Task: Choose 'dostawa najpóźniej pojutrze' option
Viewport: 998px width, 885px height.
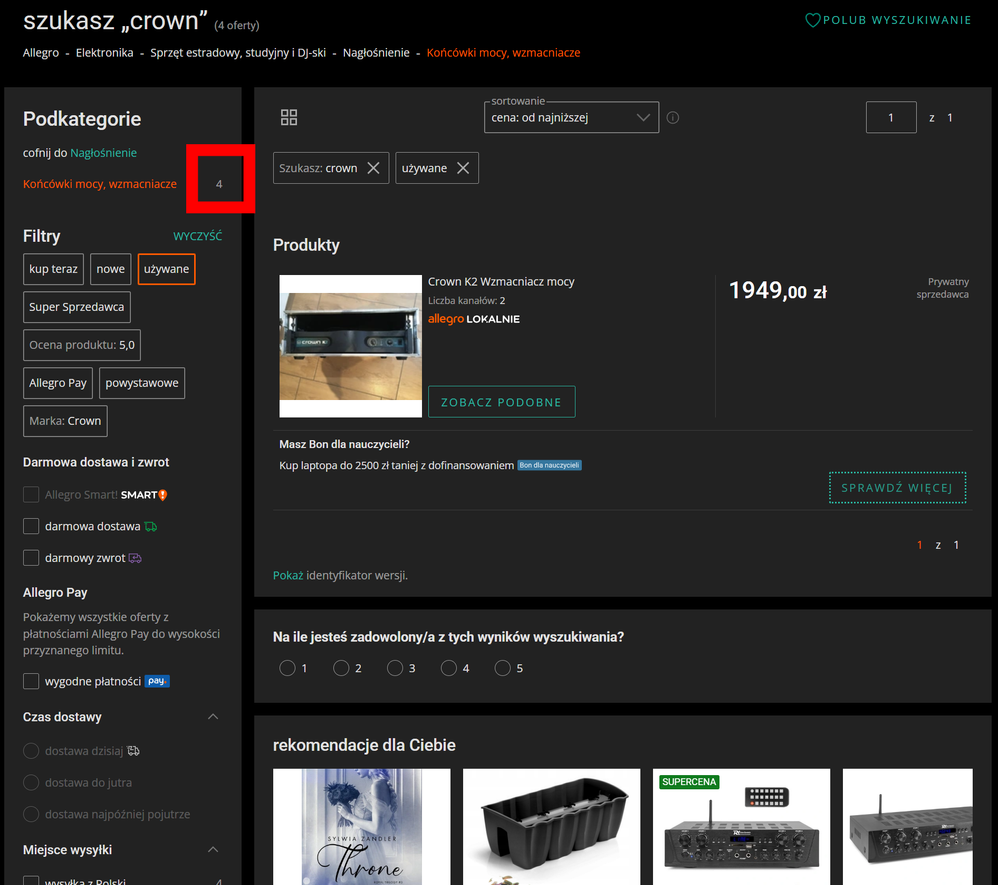Action: click(31, 814)
